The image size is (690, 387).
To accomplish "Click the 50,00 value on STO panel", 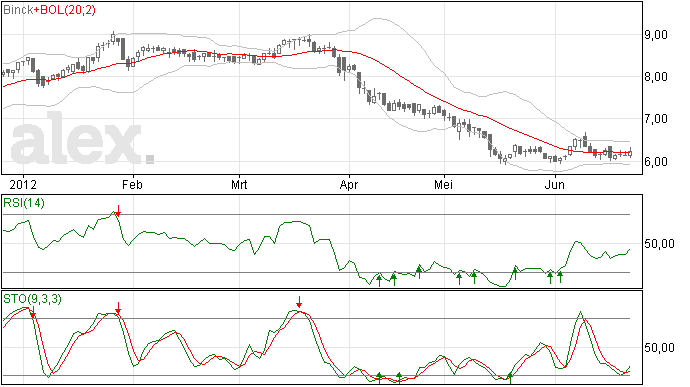I will pyautogui.click(x=659, y=348).
